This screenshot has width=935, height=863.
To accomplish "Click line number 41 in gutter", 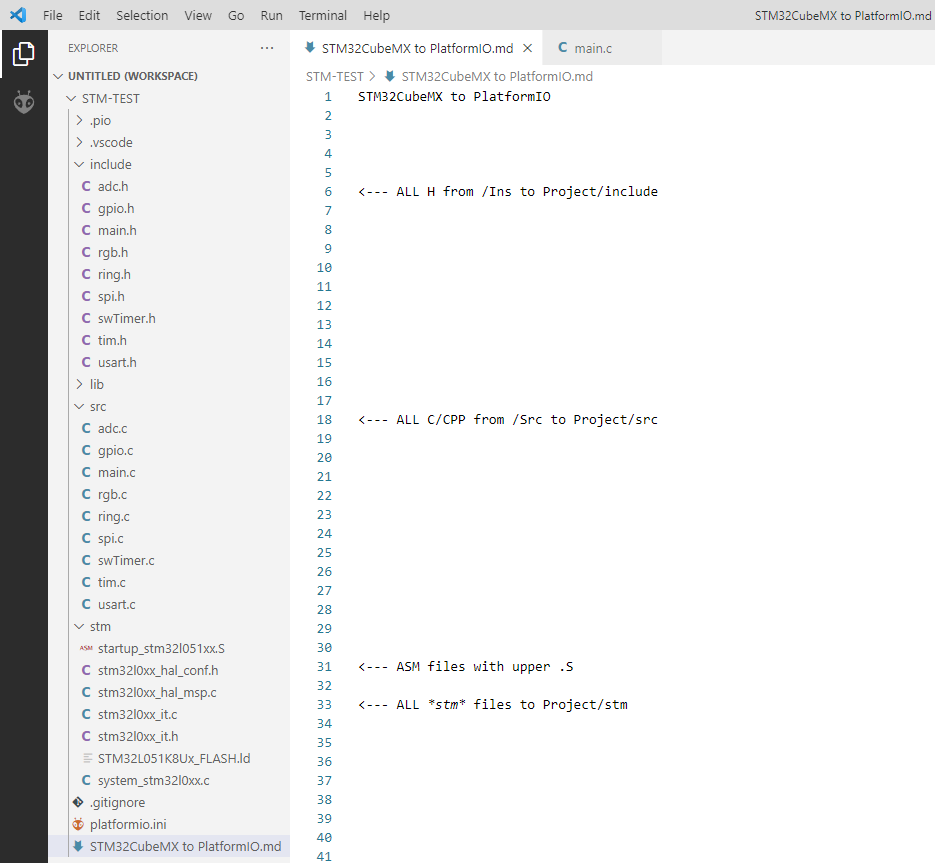I will pyautogui.click(x=324, y=856).
